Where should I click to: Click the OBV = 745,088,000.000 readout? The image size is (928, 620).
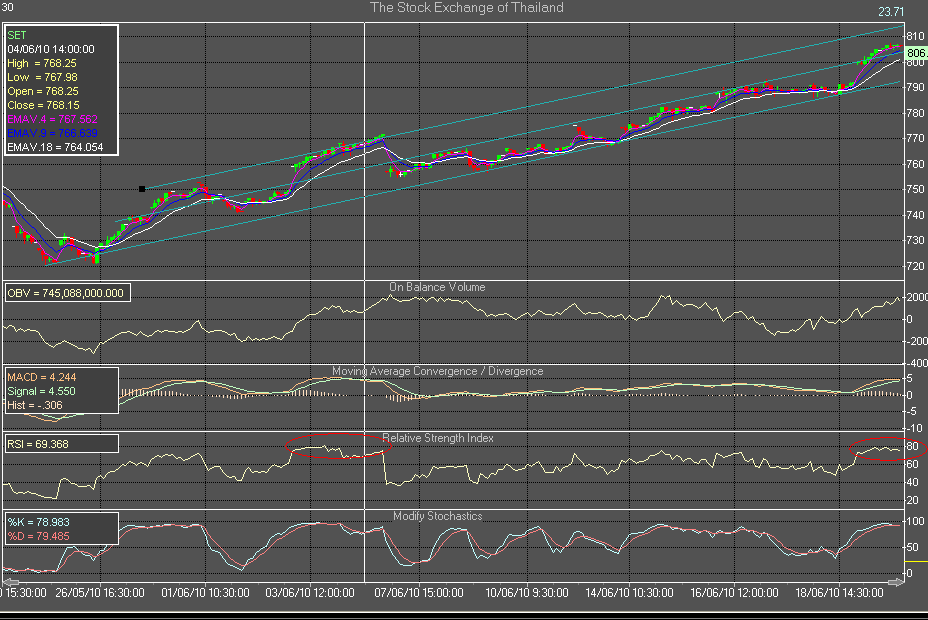(65, 293)
